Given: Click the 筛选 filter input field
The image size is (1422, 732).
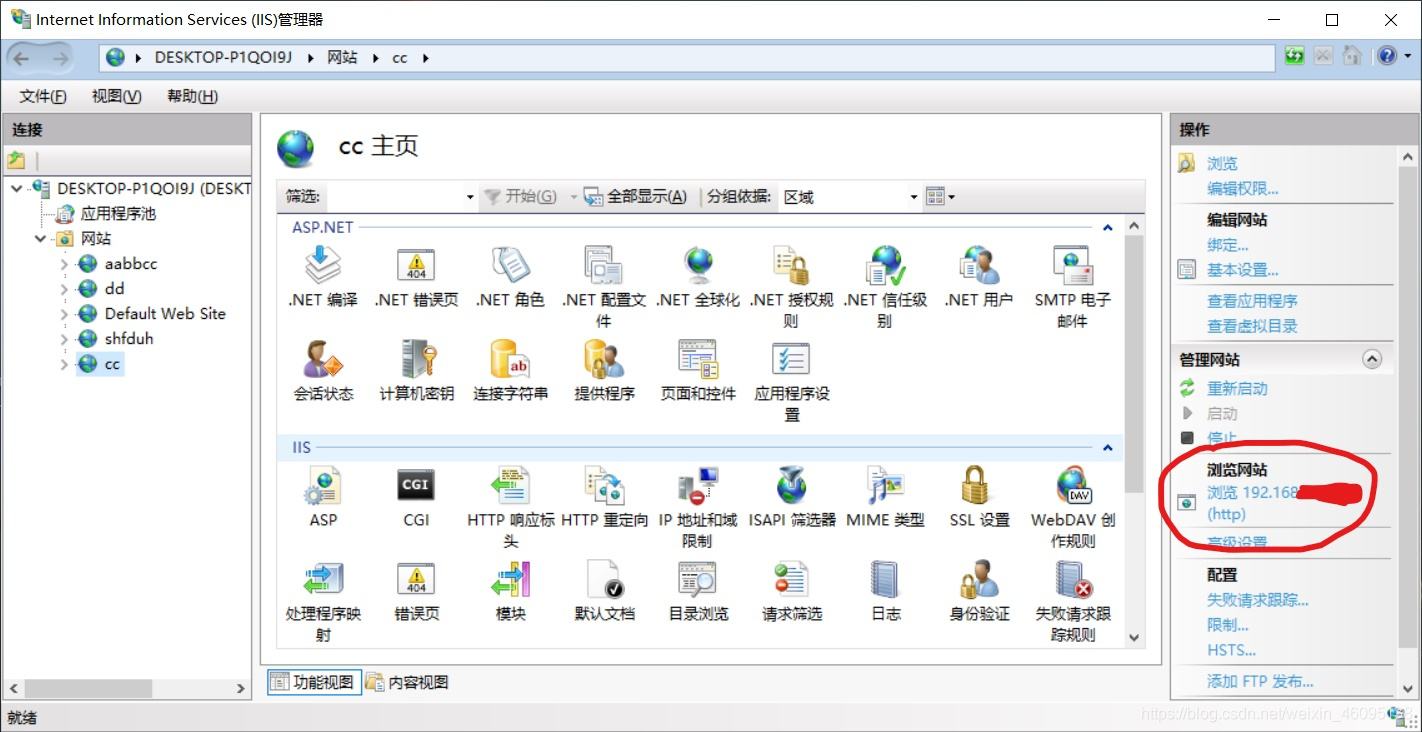Looking at the screenshot, I should [394, 197].
